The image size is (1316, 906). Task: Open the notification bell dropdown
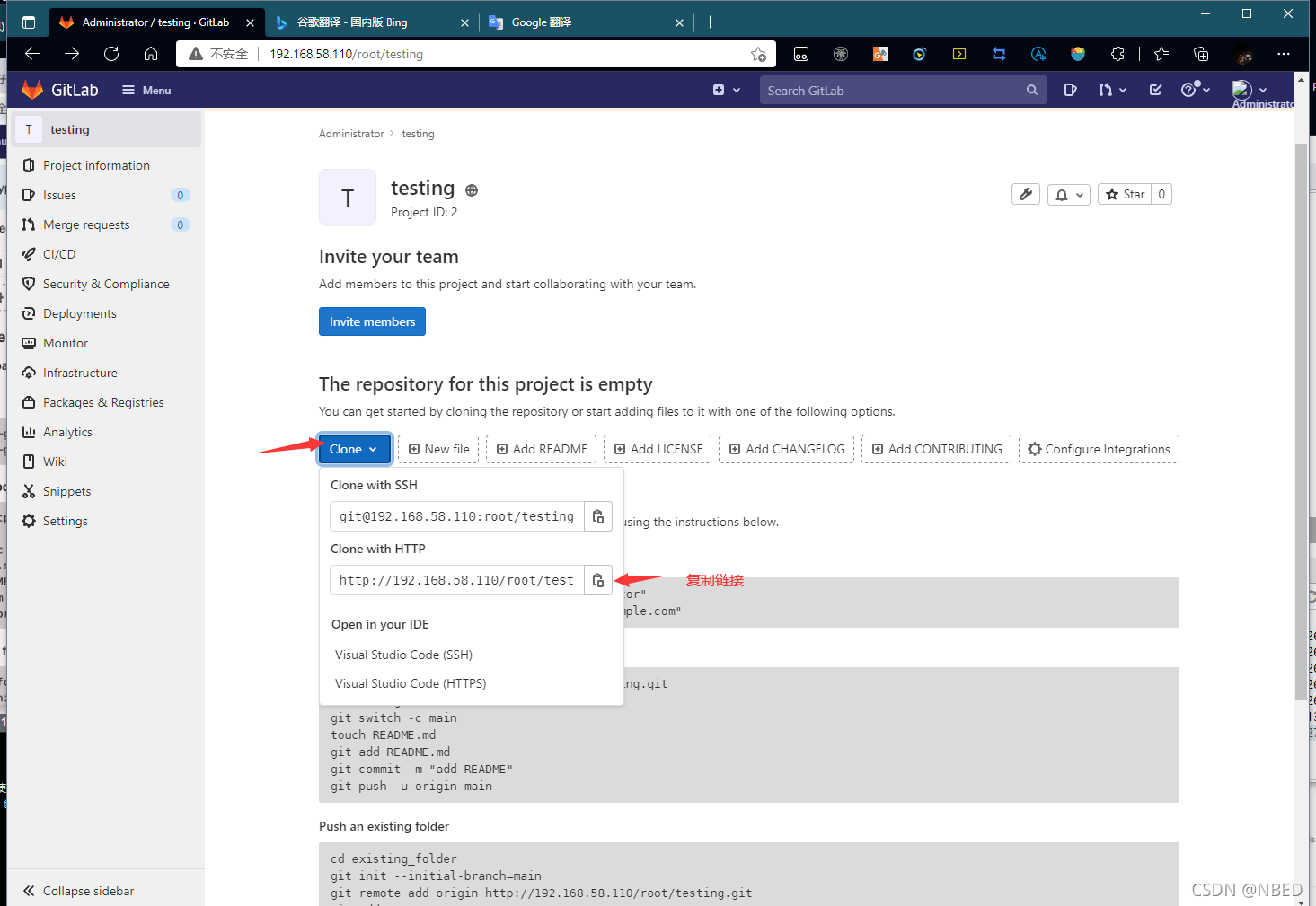[1068, 194]
